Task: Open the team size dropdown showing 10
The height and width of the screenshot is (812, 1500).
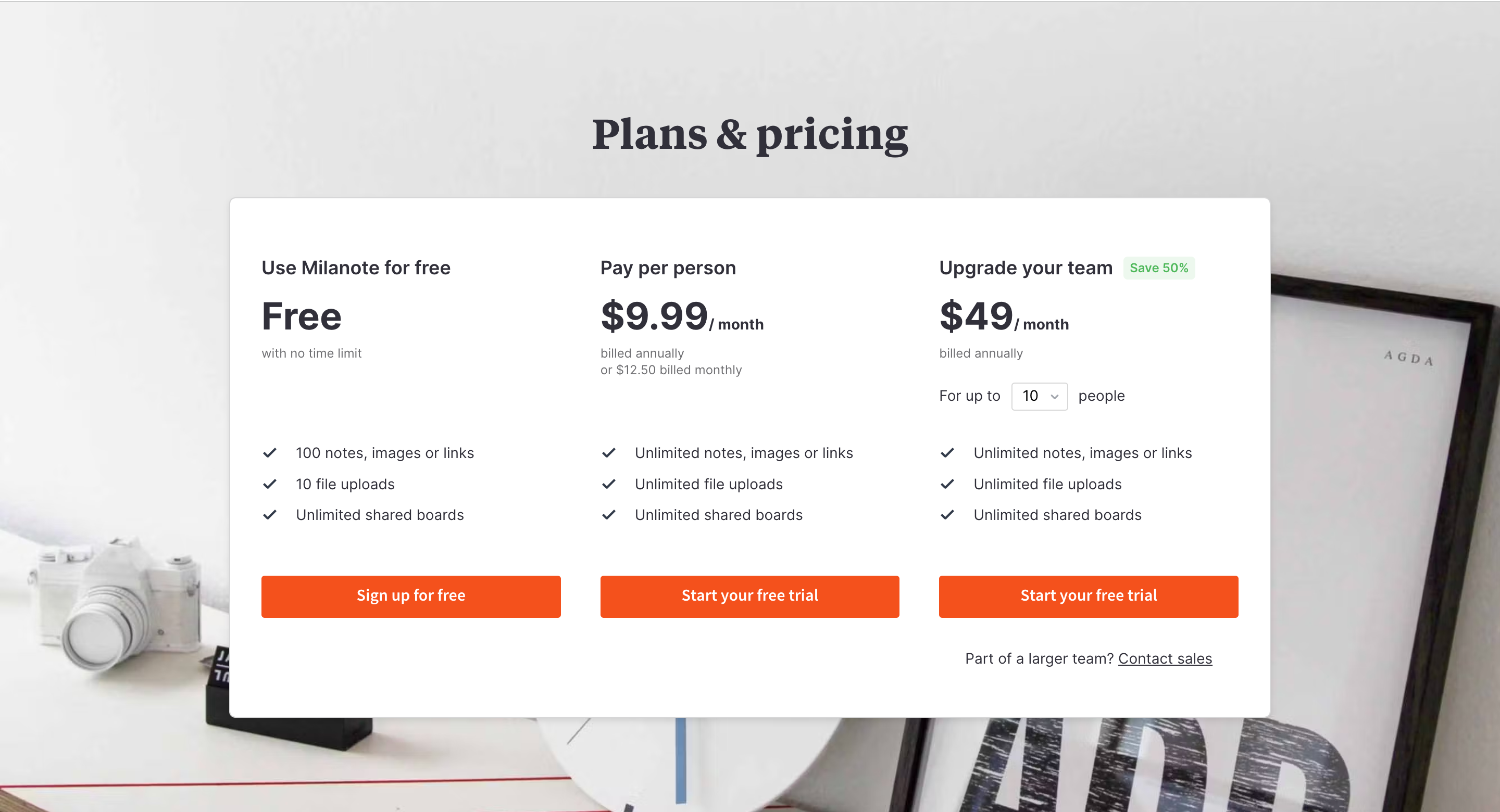Action: coord(1039,397)
